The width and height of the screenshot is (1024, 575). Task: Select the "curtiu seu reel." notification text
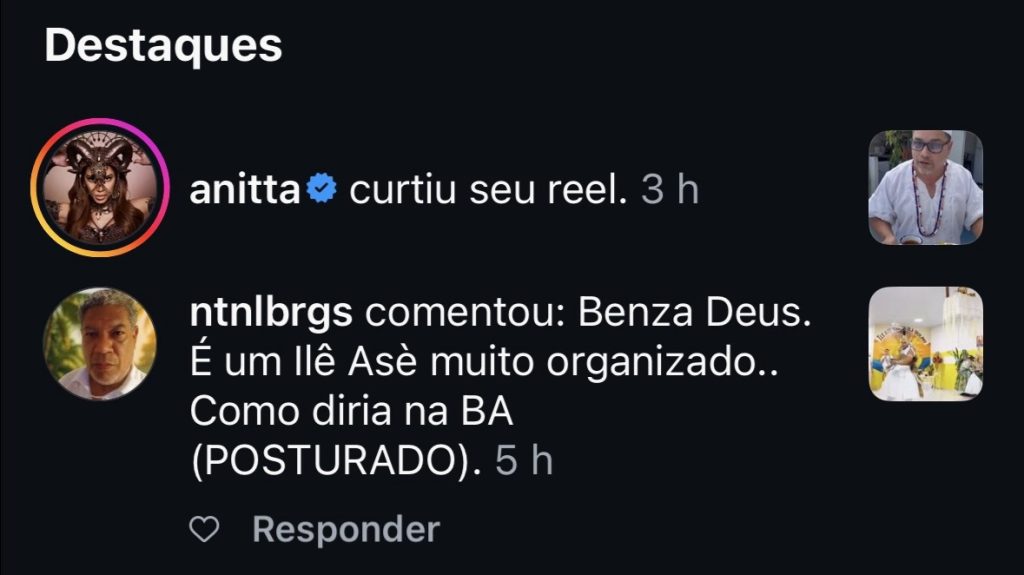point(488,189)
